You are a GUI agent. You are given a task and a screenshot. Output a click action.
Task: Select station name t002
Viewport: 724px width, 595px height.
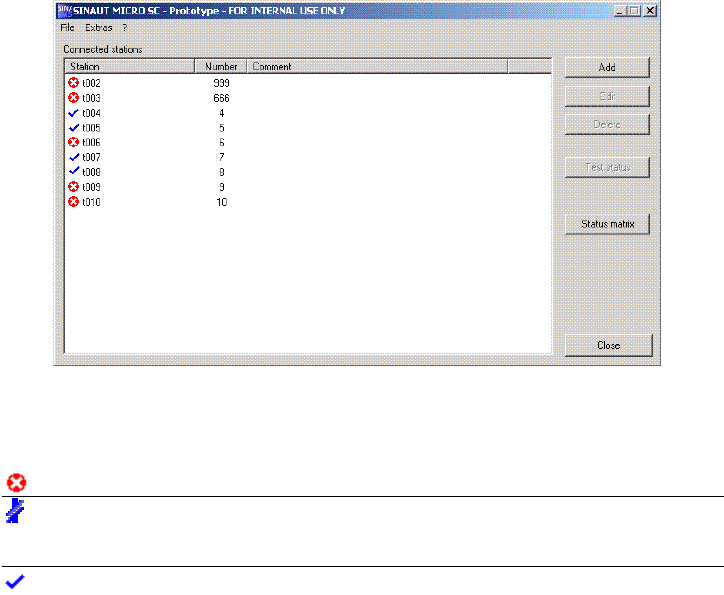91,83
